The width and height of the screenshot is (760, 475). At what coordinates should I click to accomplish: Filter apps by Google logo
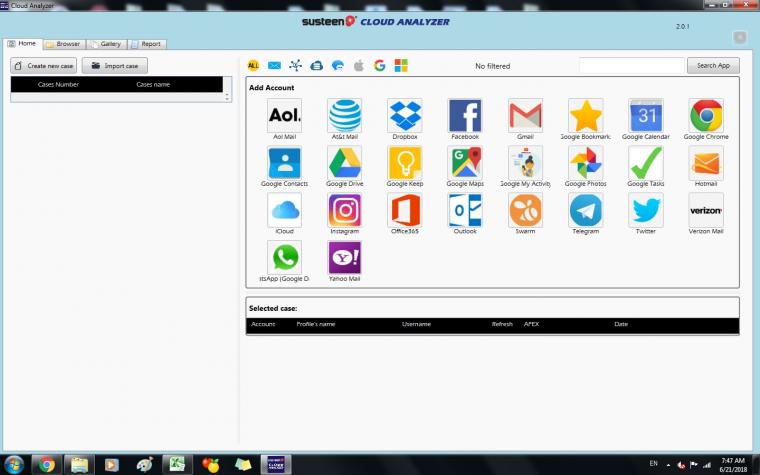pos(380,65)
